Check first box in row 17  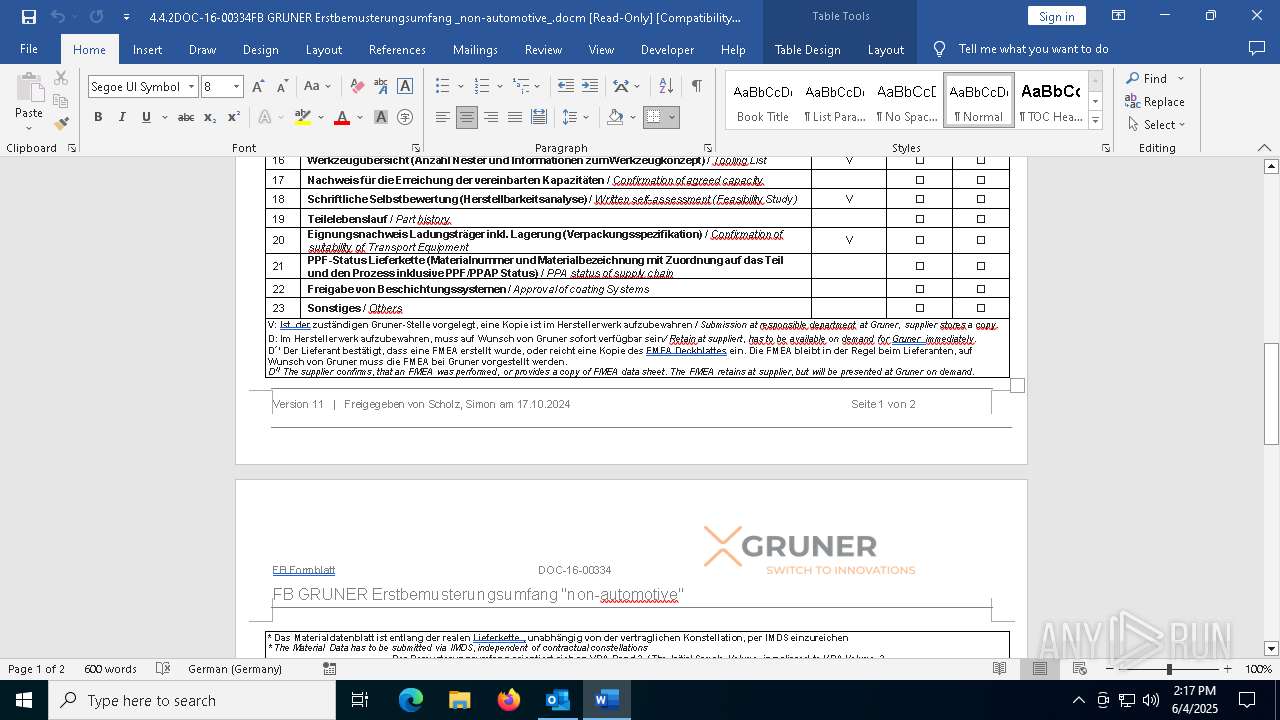point(920,180)
